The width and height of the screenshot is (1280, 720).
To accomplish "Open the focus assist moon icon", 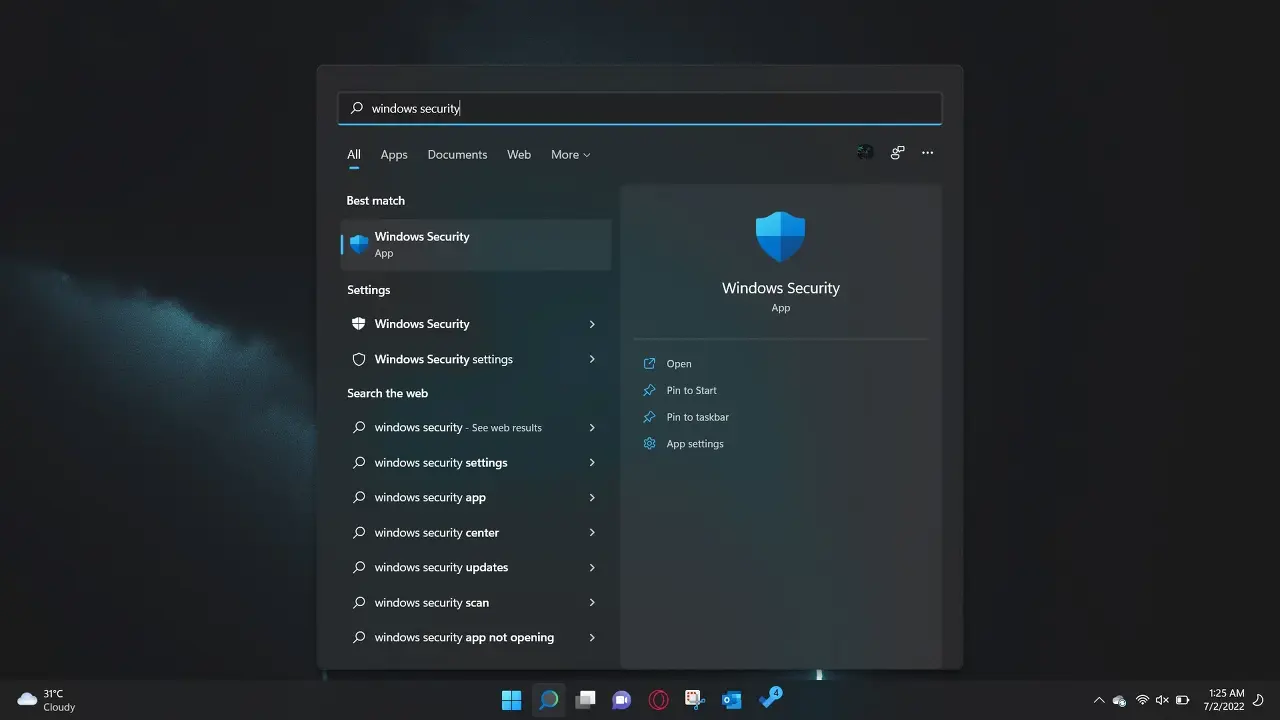I will coord(1258,700).
